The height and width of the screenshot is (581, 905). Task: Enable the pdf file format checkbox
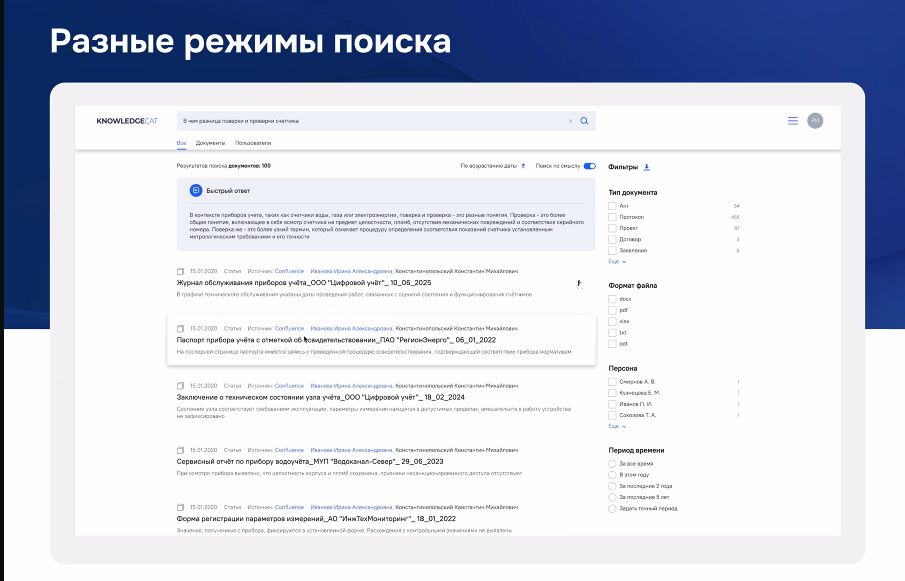coord(612,310)
